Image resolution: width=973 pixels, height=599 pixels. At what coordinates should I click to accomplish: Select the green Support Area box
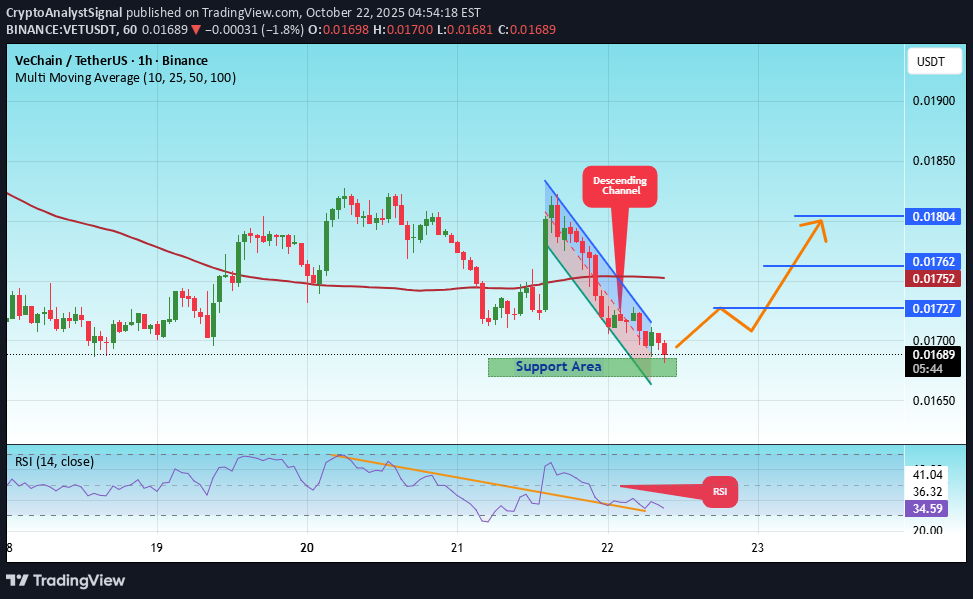point(581,367)
